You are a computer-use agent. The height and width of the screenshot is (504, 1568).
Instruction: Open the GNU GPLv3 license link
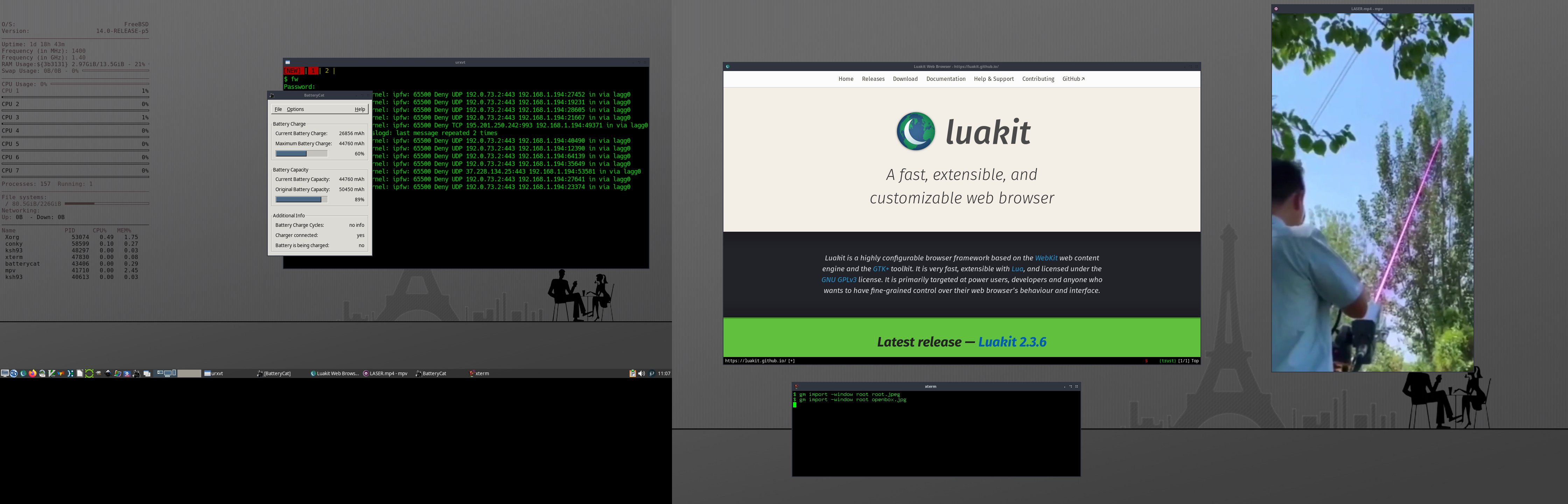pos(839,280)
